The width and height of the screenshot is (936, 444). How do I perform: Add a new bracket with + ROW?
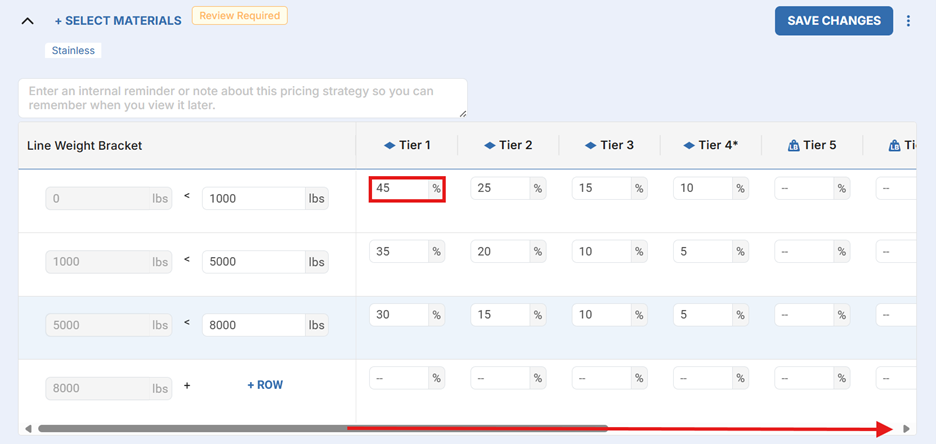tap(265, 385)
